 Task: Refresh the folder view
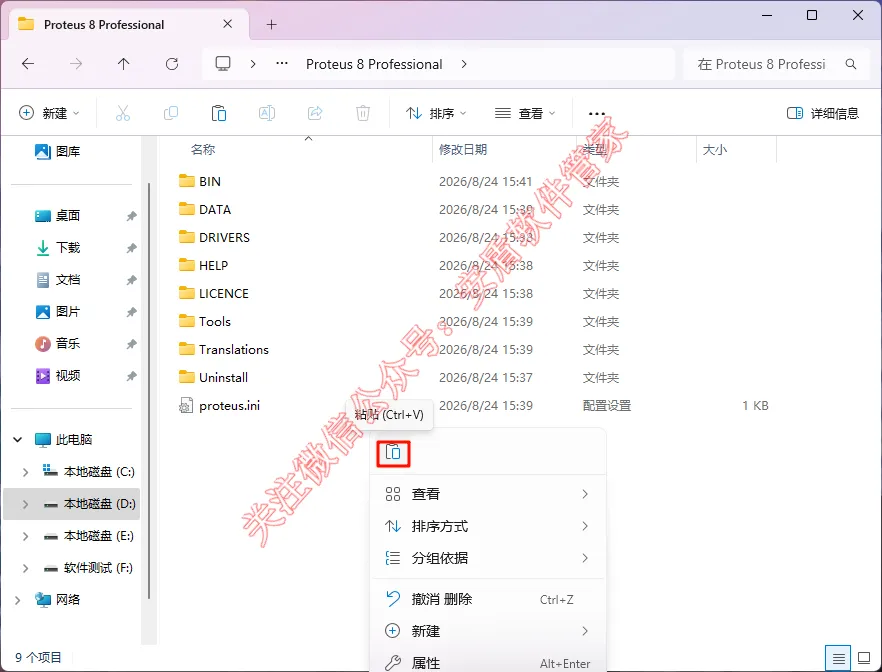[x=172, y=64]
